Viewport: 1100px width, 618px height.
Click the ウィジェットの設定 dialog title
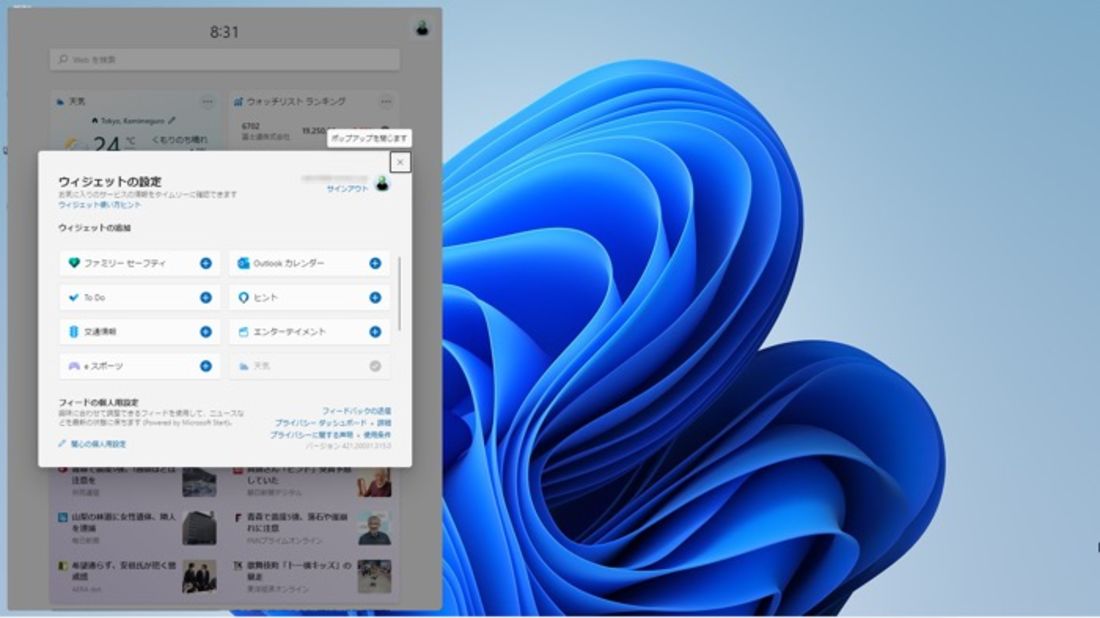click(x=110, y=182)
